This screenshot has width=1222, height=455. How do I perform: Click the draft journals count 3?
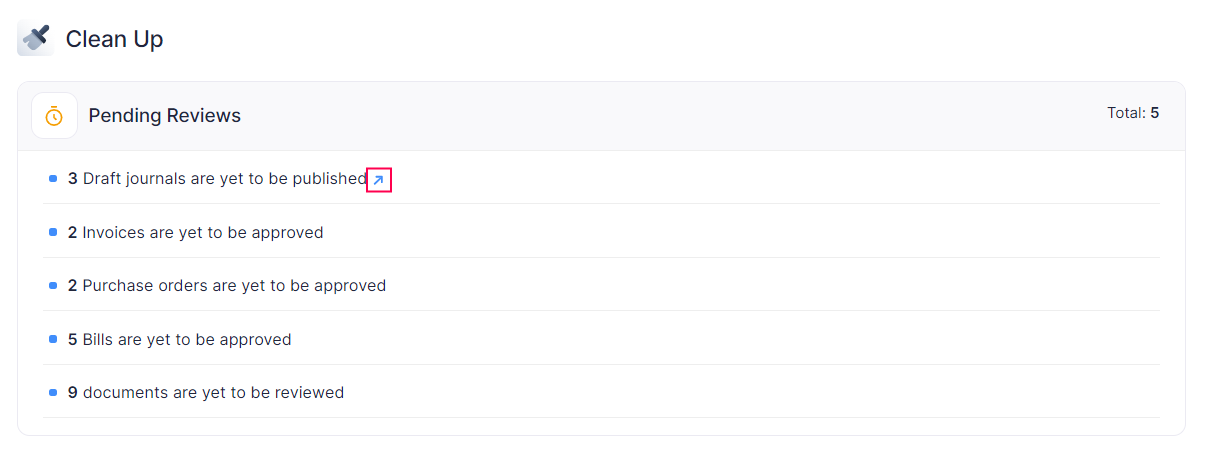click(x=72, y=179)
